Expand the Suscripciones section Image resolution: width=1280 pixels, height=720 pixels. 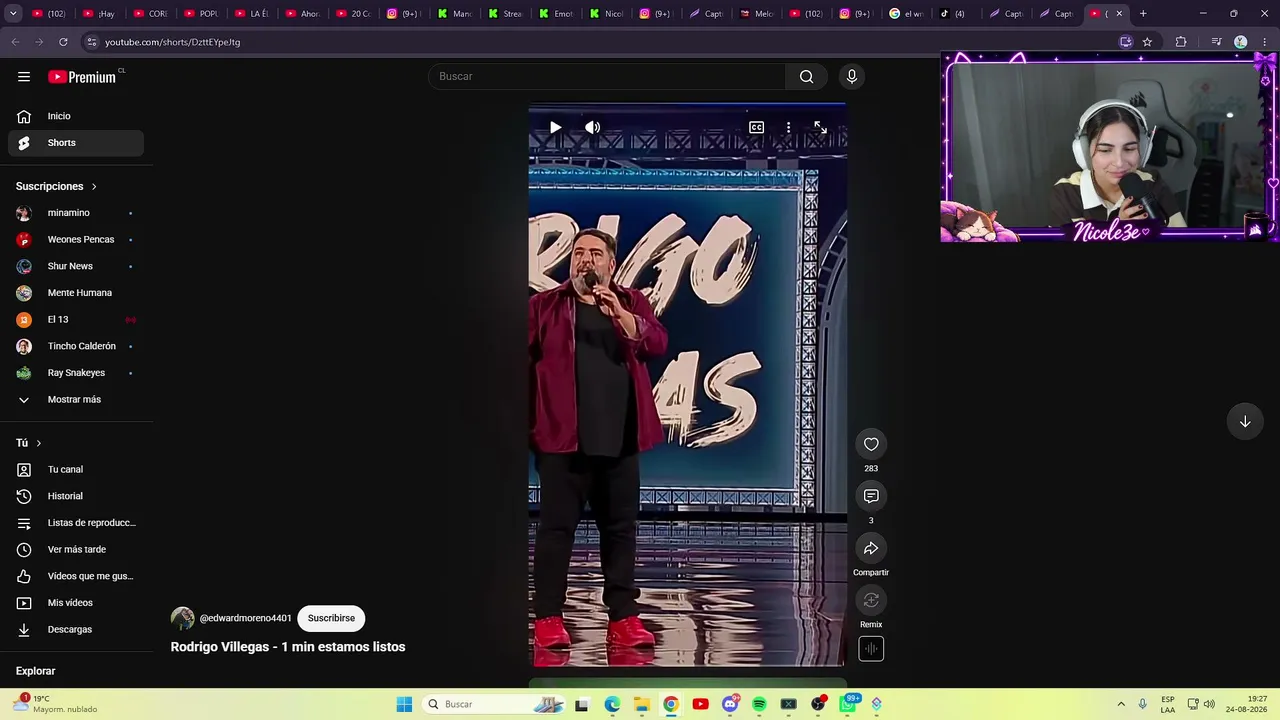click(x=56, y=187)
